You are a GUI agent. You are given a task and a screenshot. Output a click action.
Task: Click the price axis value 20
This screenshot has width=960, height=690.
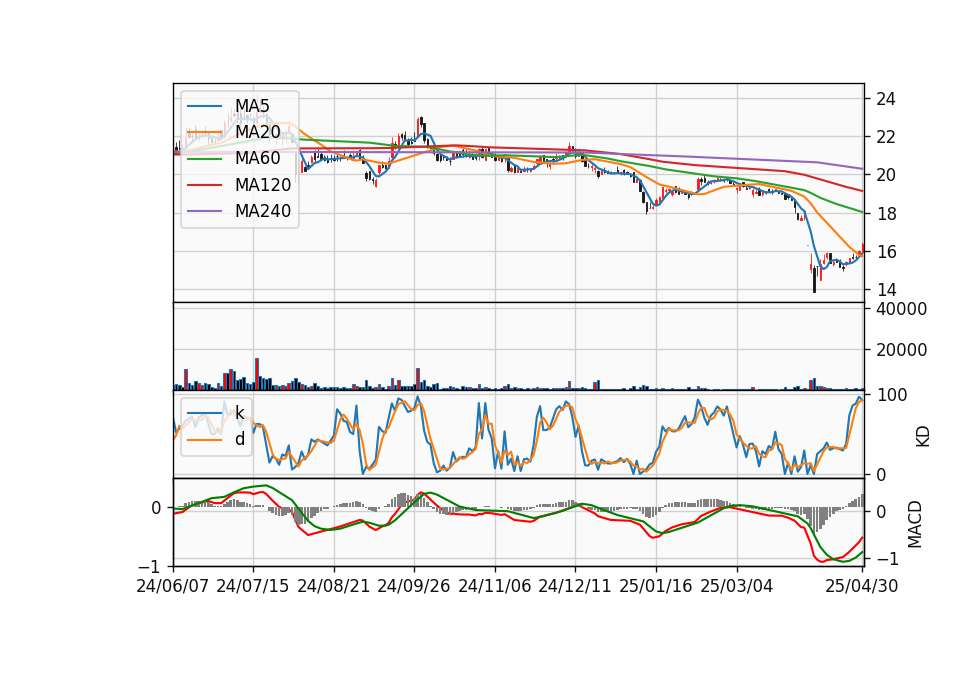886,176
